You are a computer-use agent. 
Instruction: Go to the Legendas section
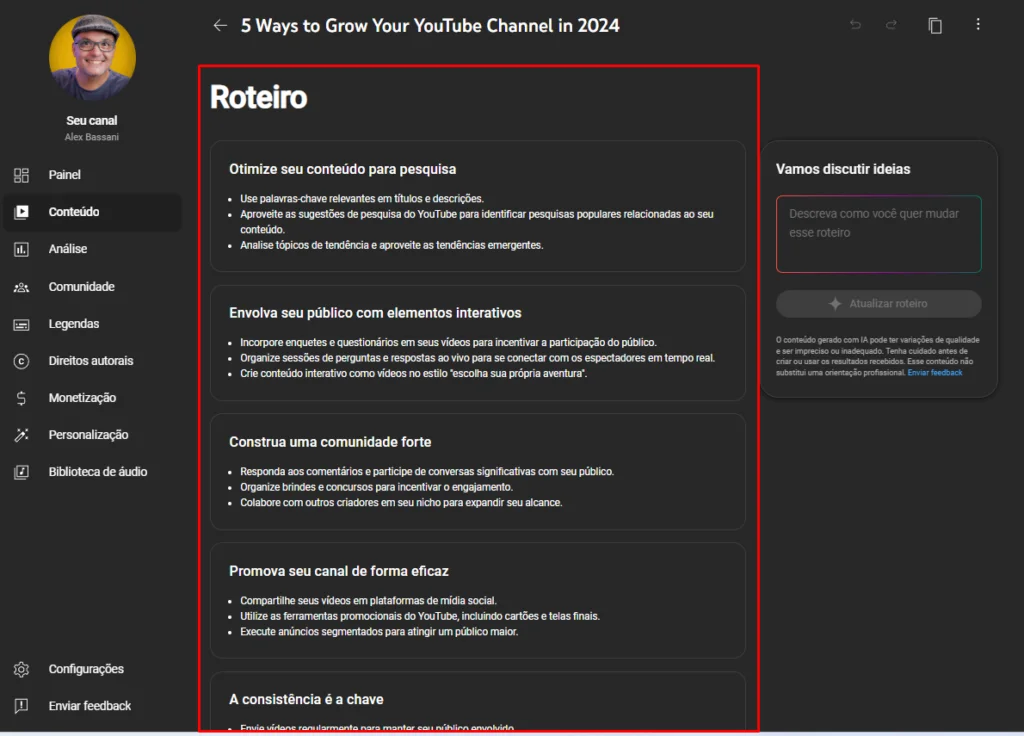pyautogui.click(x=74, y=324)
